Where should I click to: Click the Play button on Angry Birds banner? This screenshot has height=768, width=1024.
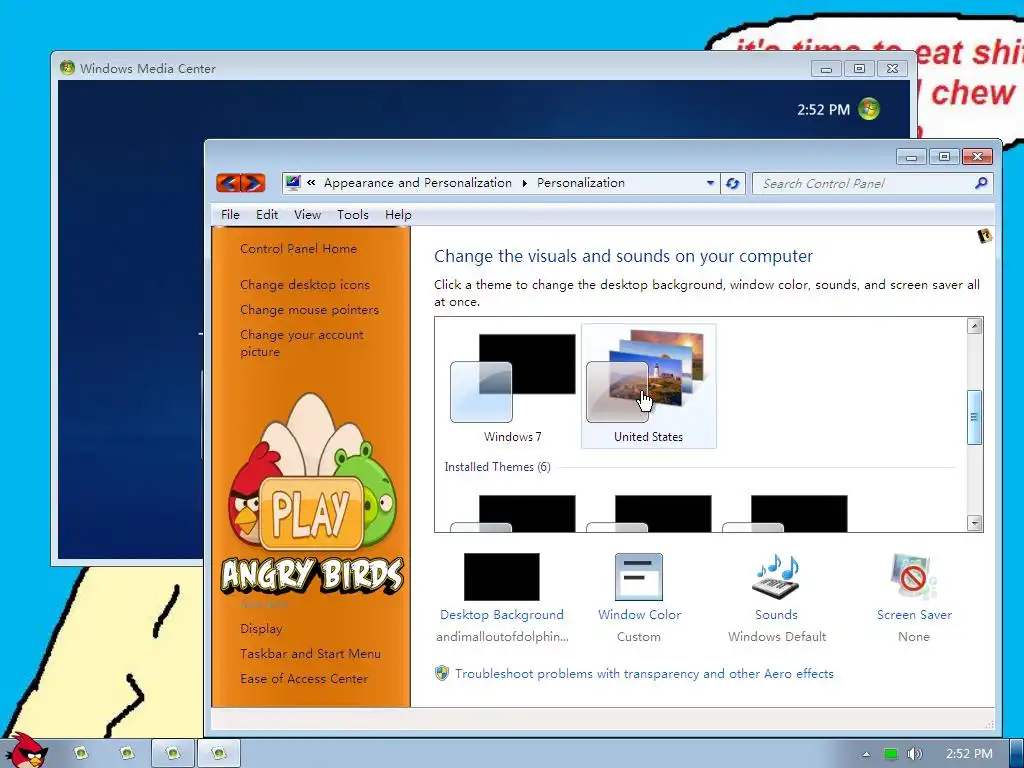(311, 514)
